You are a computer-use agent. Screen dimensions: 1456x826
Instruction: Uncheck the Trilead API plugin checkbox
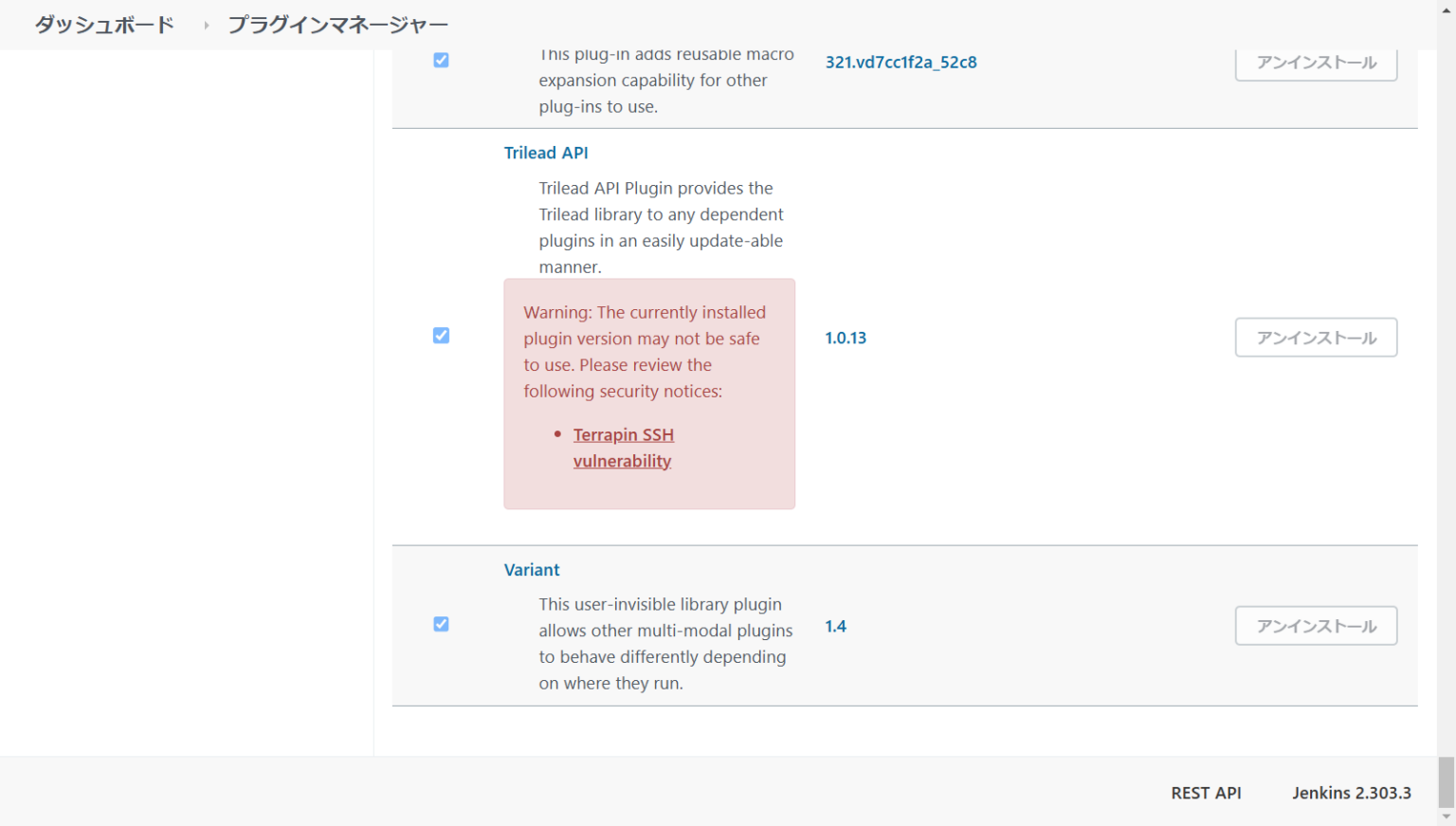click(441, 335)
